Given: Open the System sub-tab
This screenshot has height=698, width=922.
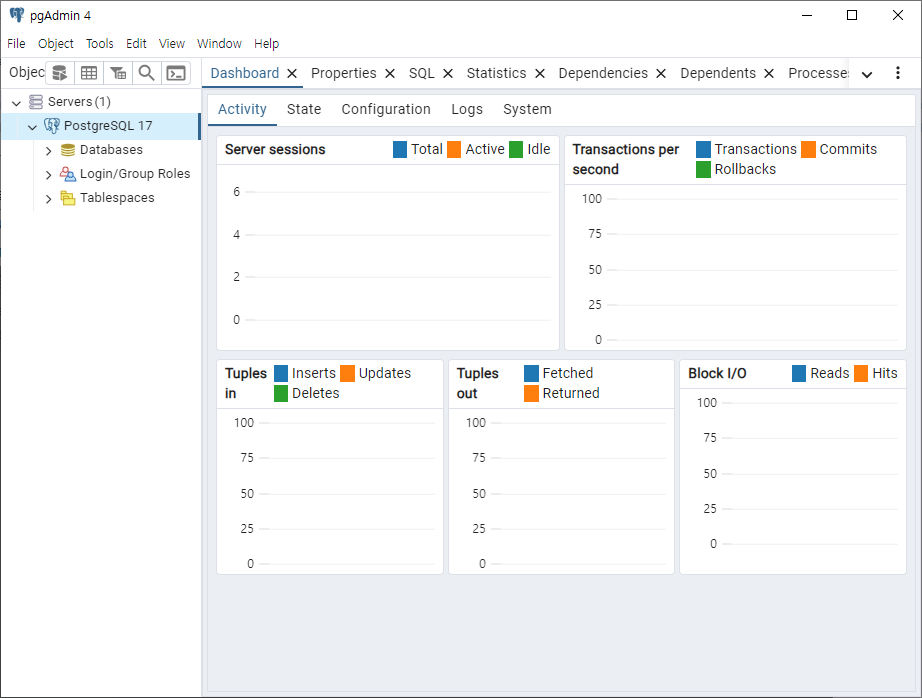Looking at the screenshot, I should (527, 109).
